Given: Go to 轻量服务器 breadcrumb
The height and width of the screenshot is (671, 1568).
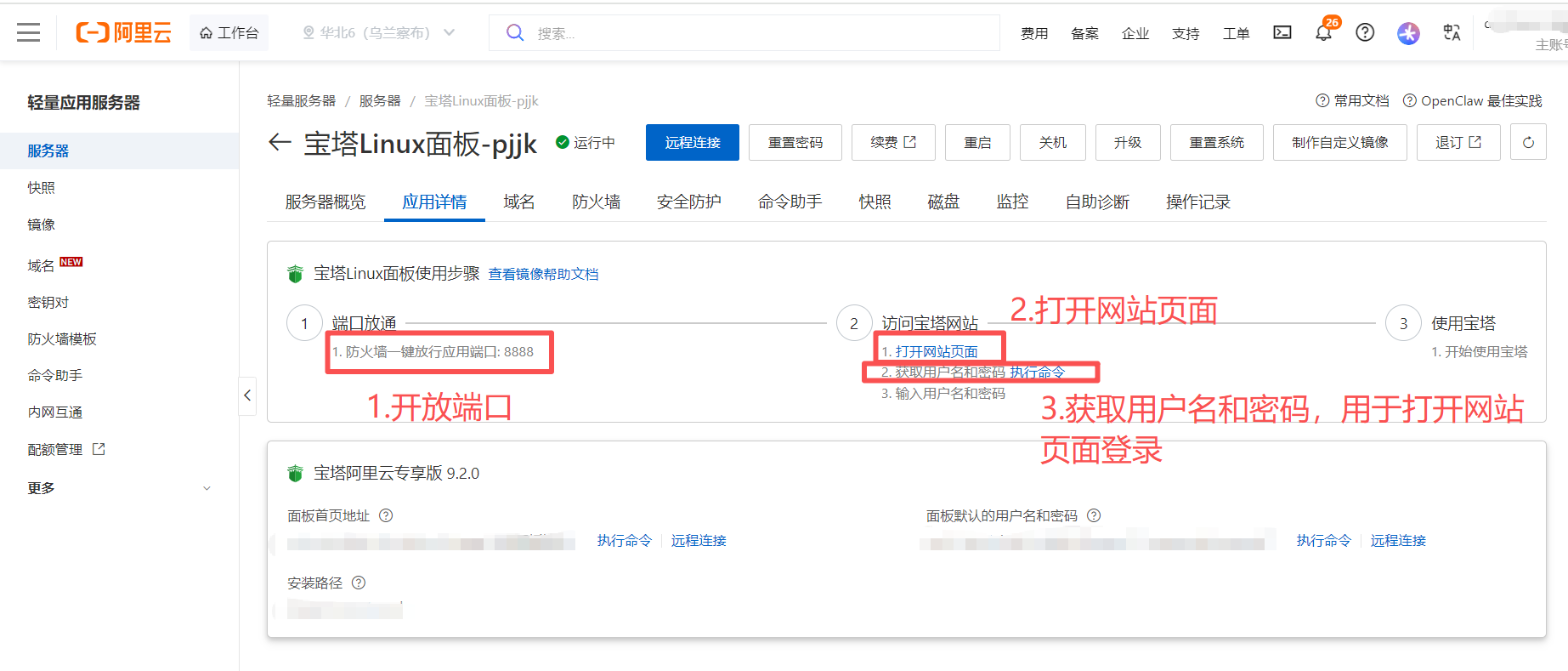Looking at the screenshot, I should click(x=301, y=100).
